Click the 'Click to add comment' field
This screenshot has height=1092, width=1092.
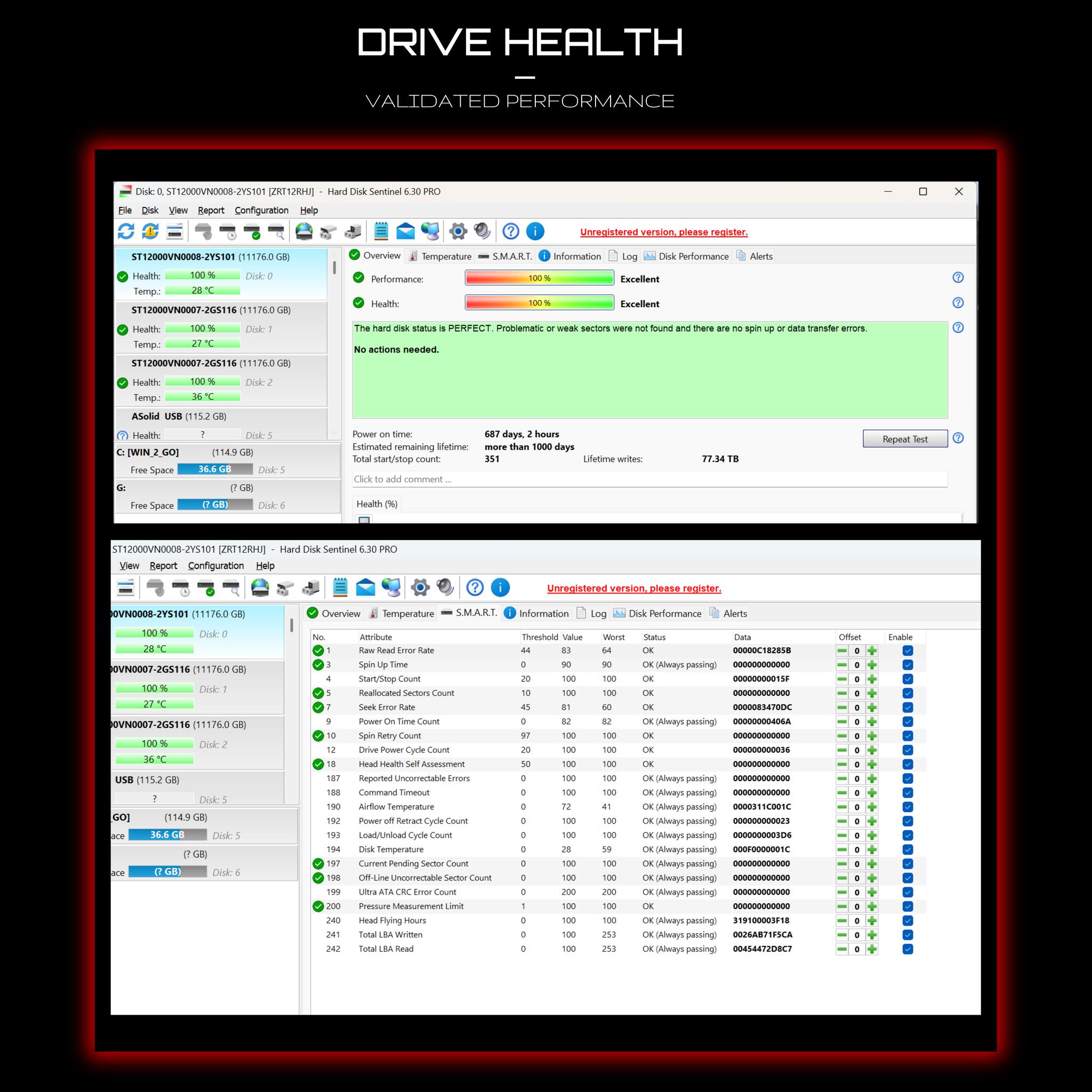(649, 479)
